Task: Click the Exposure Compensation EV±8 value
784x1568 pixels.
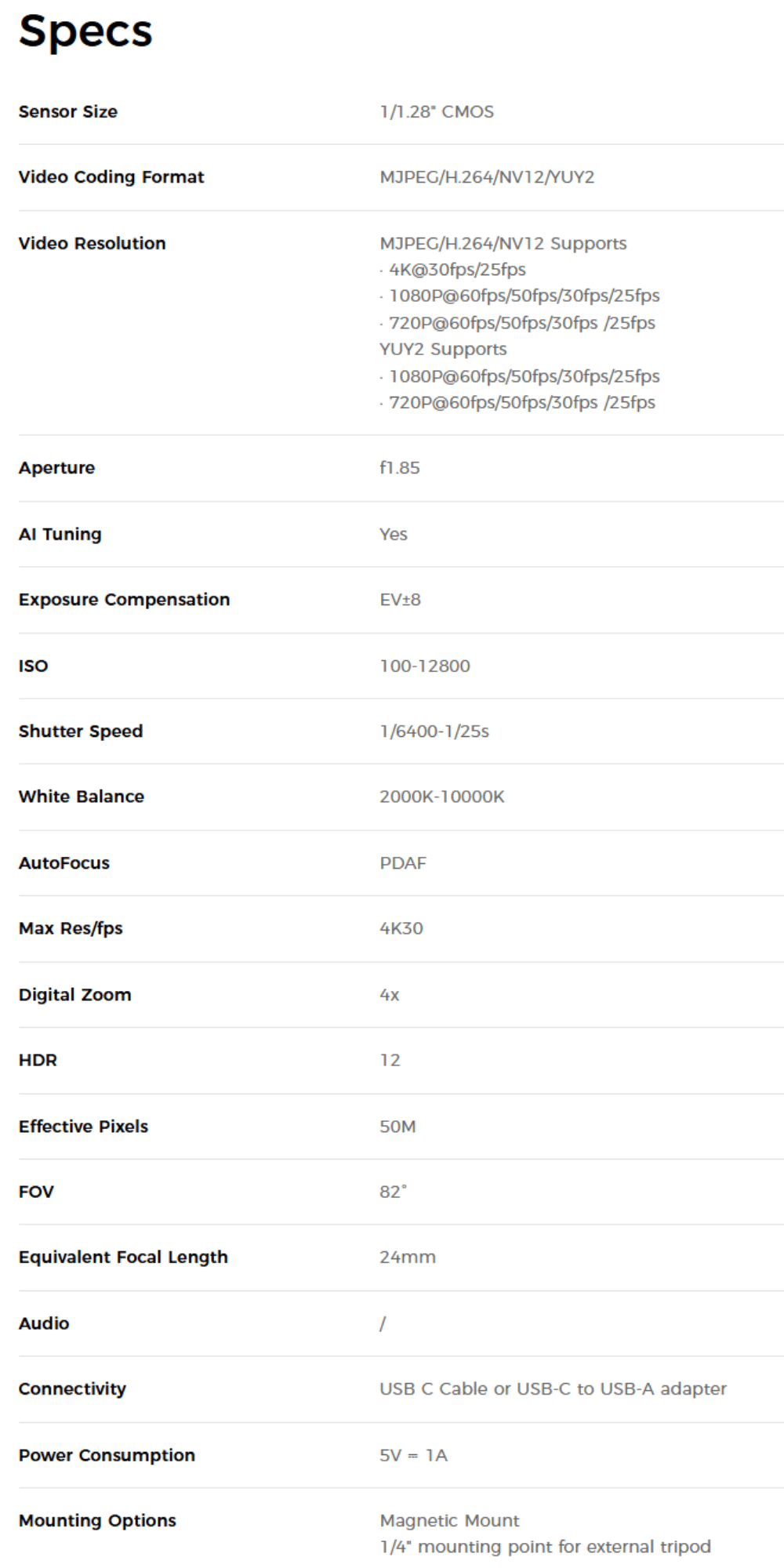Action: [400, 600]
